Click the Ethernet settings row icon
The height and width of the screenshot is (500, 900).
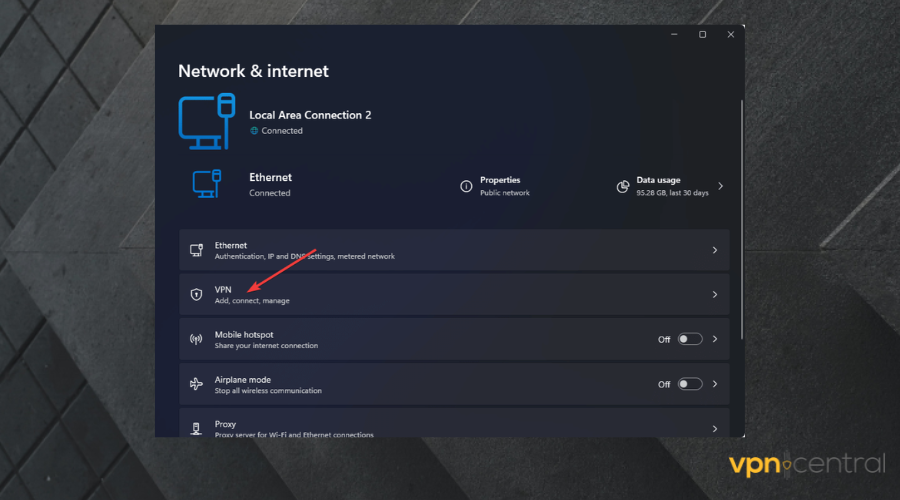pos(196,250)
